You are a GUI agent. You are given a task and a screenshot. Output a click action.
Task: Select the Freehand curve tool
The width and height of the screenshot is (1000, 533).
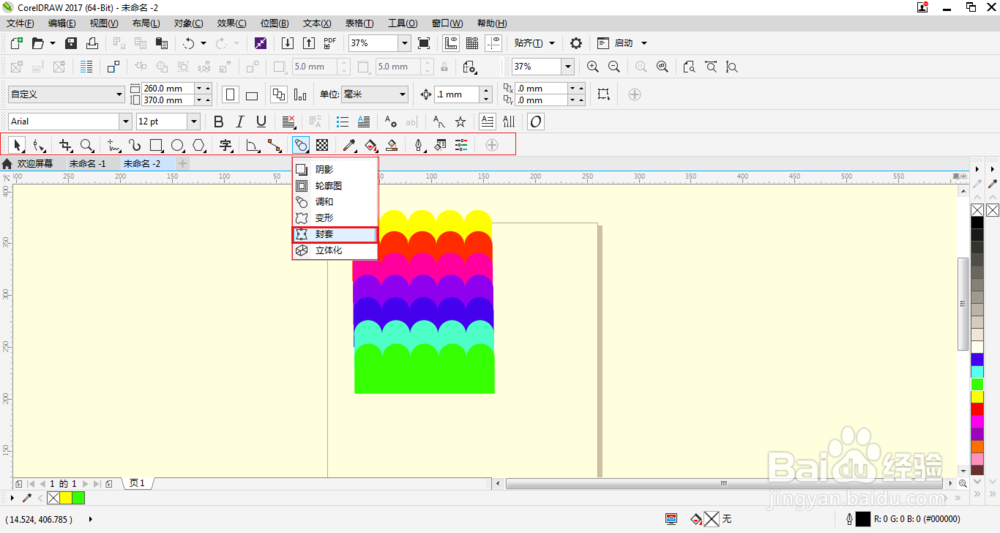pos(113,145)
